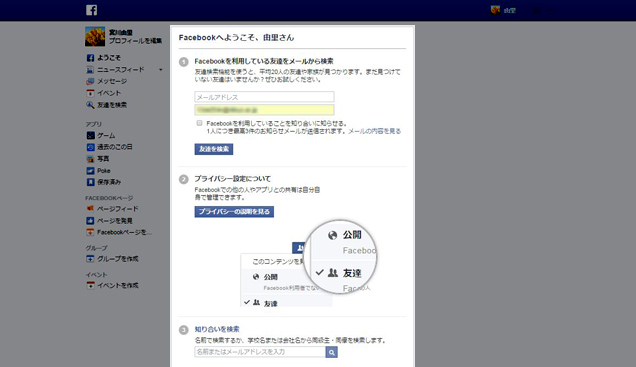Viewport: 636px width, 367px height.
Task: Click the 友達を検索 blue button
Action: (214, 149)
